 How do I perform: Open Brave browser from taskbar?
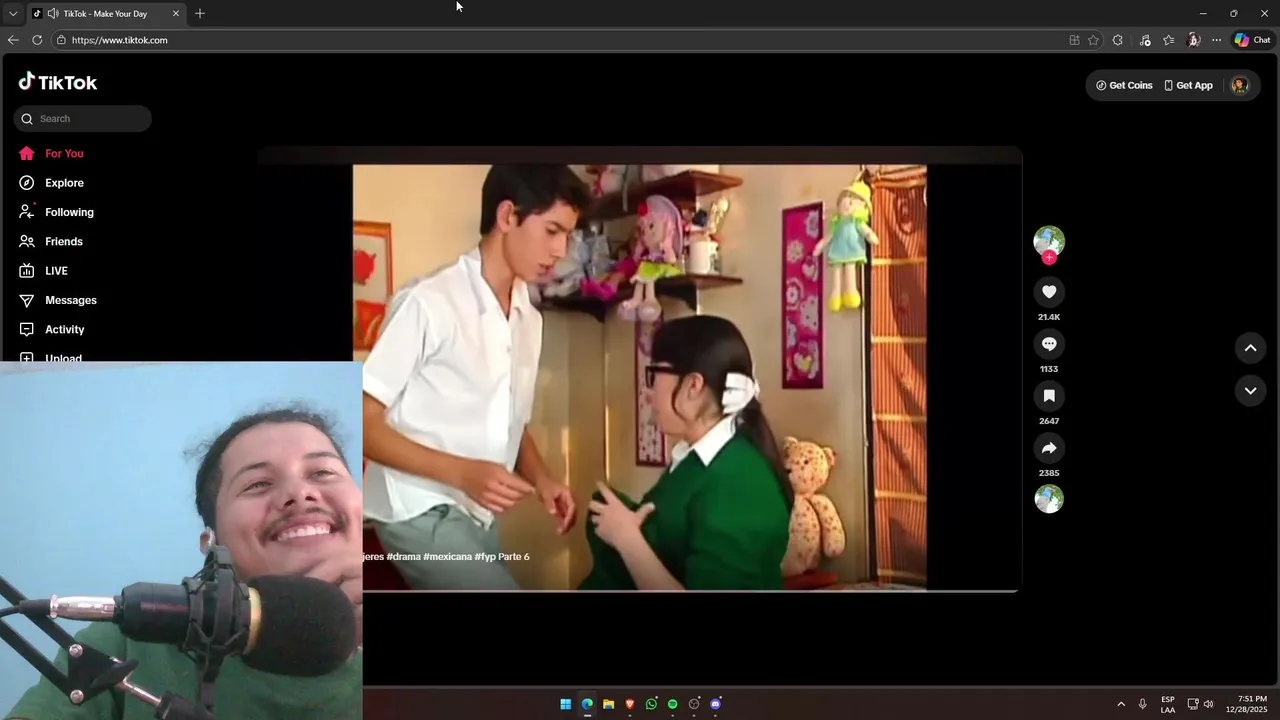(x=630, y=704)
